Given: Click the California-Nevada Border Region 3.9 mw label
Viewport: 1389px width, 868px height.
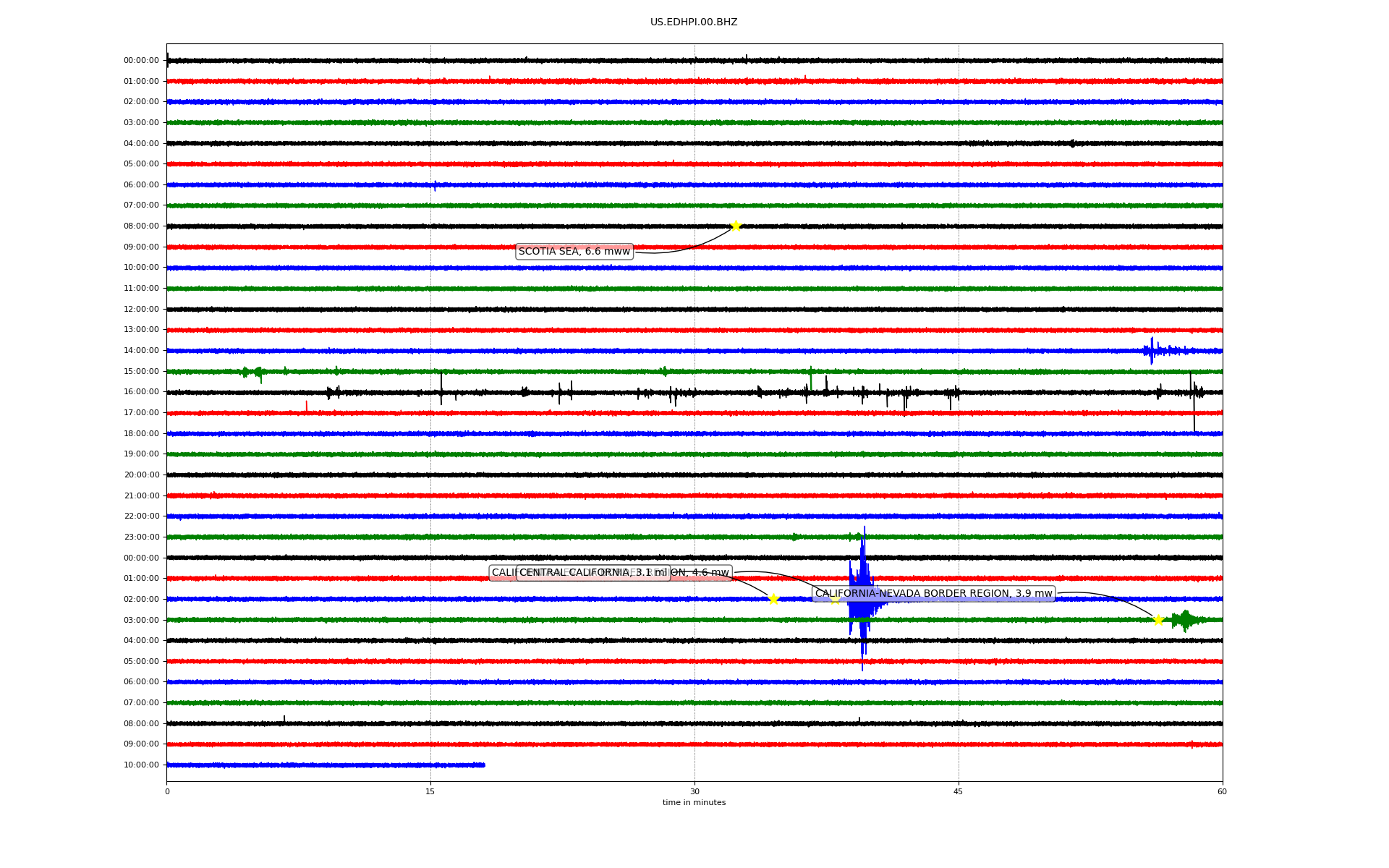Looking at the screenshot, I should (933, 594).
